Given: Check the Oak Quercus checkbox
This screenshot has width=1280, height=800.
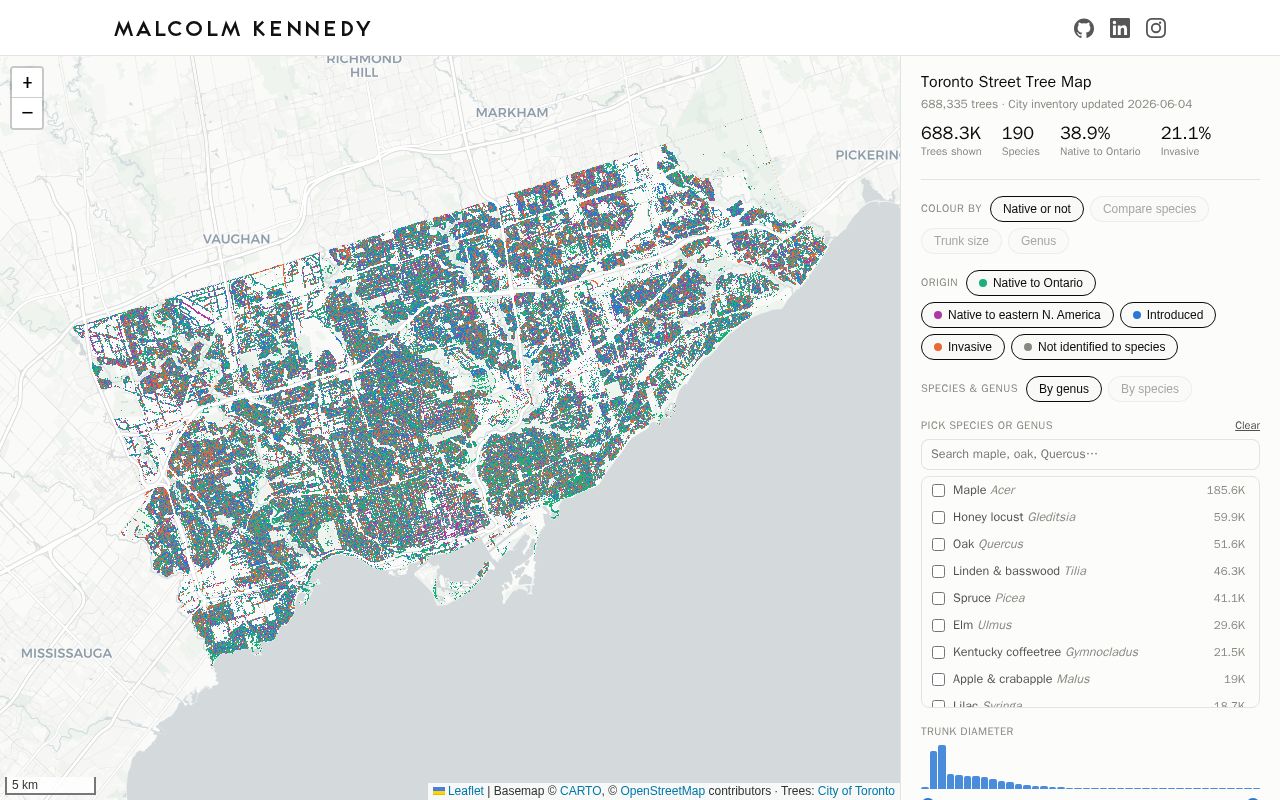Looking at the screenshot, I should (938, 544).
